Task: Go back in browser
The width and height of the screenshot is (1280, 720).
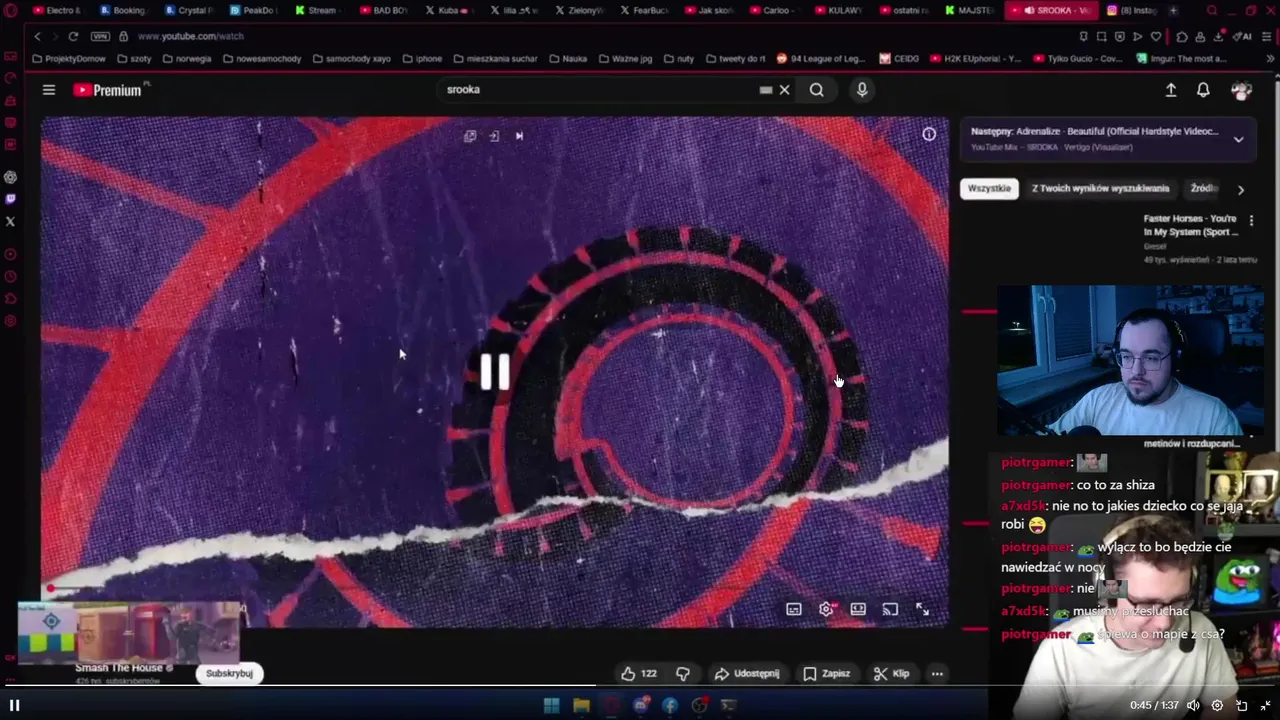Action: coord(38,36)
